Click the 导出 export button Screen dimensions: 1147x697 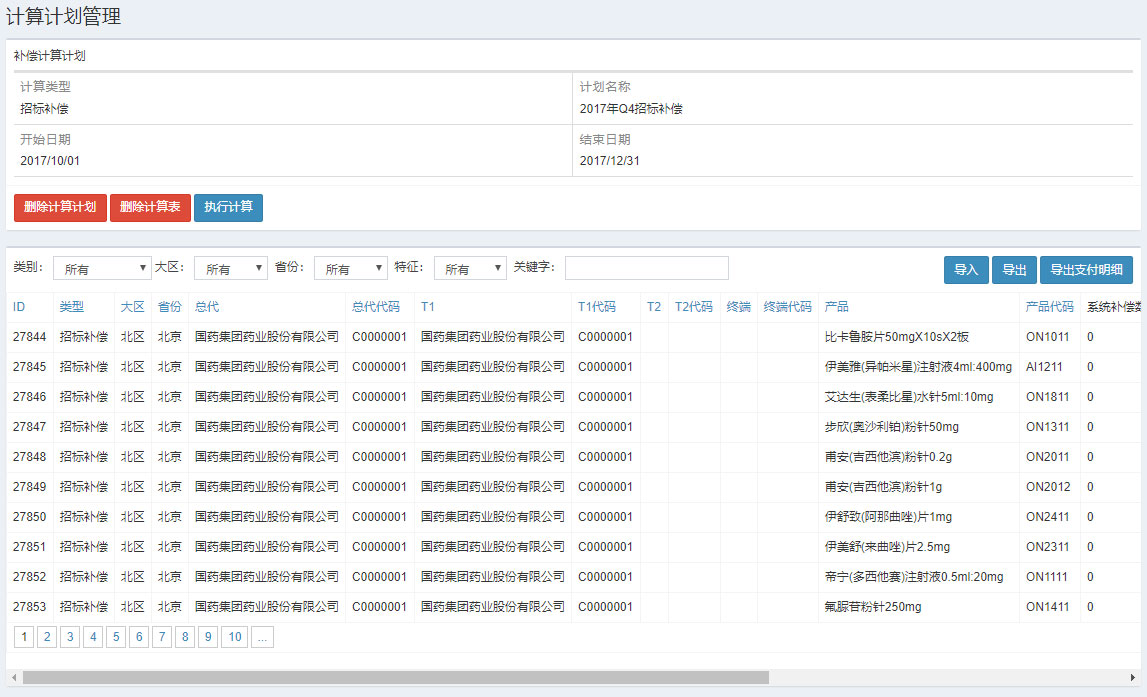[1014, 270]
